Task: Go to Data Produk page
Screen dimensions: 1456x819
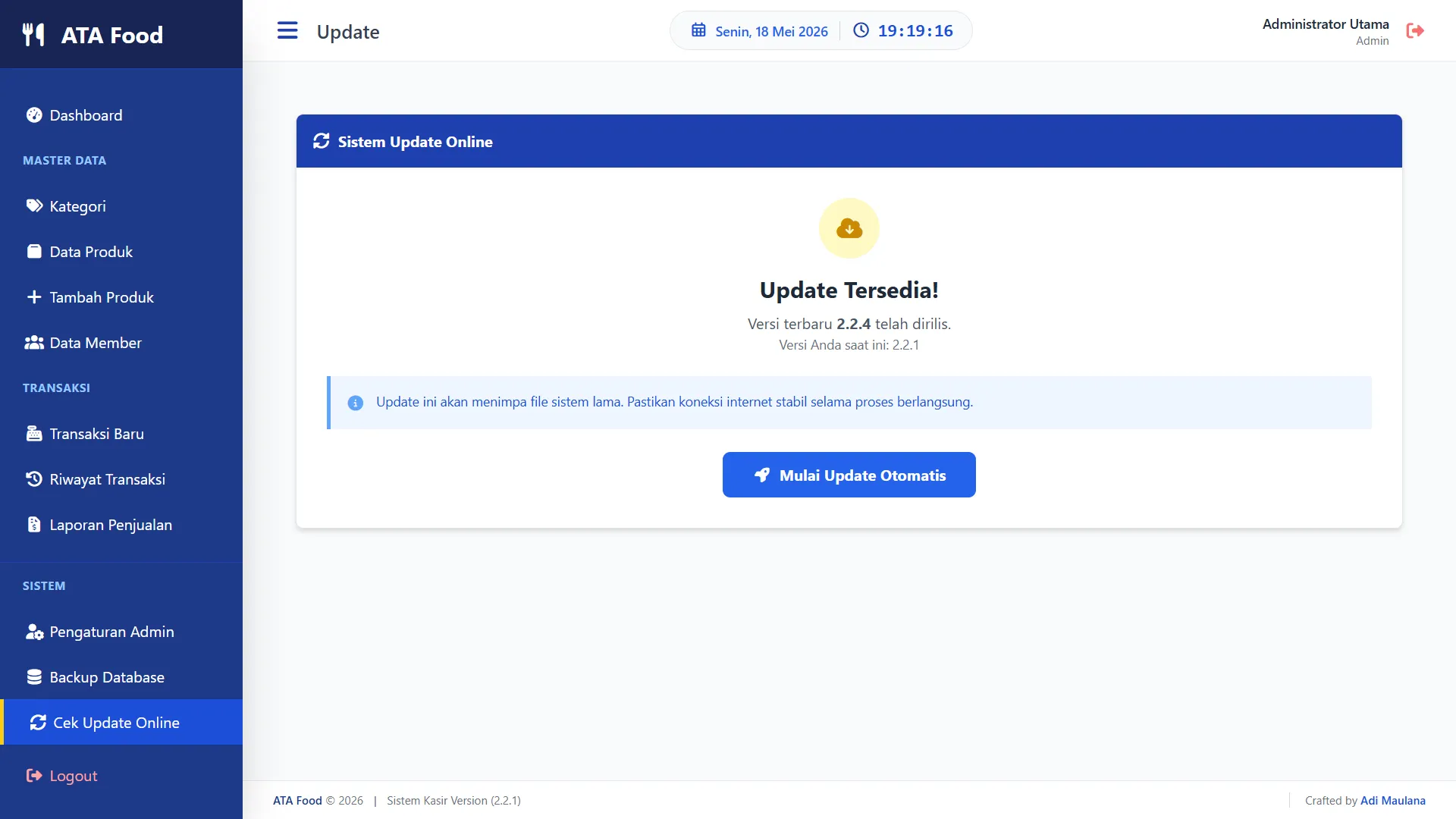Action: pos(121,252)
